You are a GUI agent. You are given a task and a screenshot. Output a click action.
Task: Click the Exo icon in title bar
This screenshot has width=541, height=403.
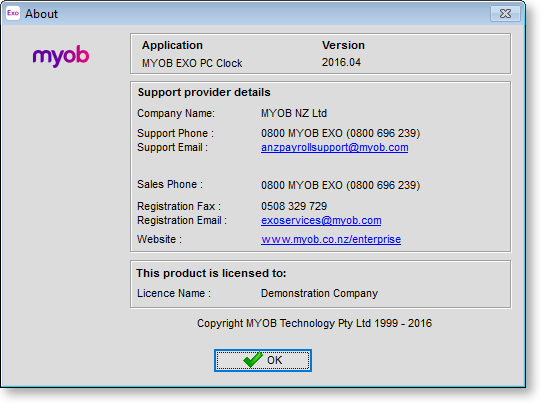click(x=13, y=13)
